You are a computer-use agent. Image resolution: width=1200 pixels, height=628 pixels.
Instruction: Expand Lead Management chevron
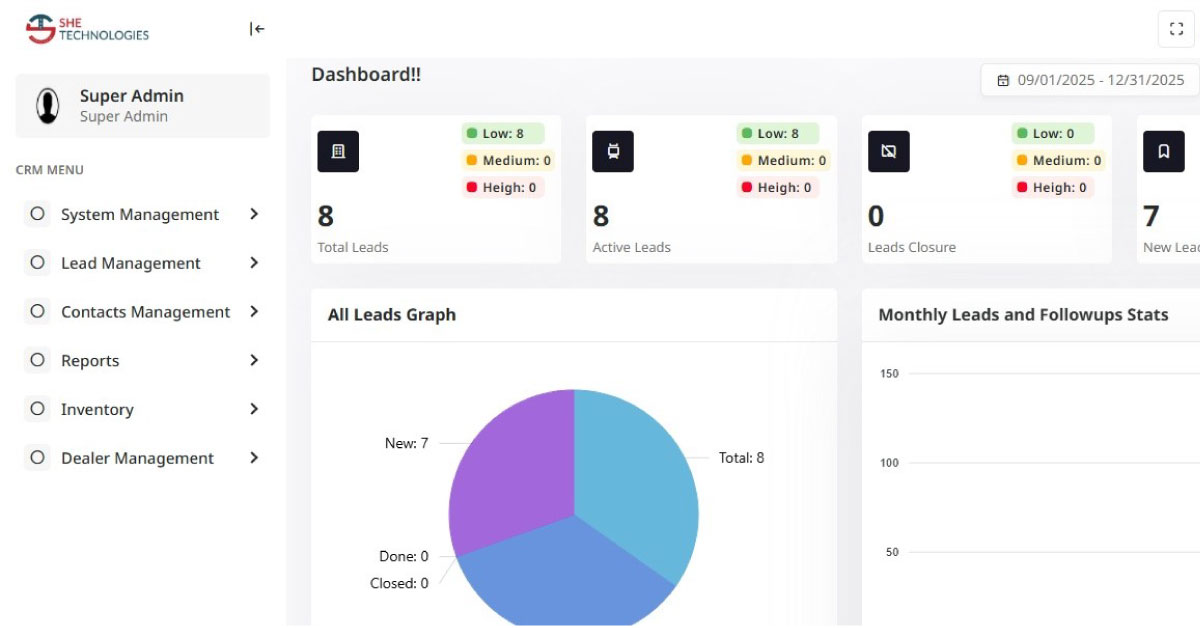[254, 263]
